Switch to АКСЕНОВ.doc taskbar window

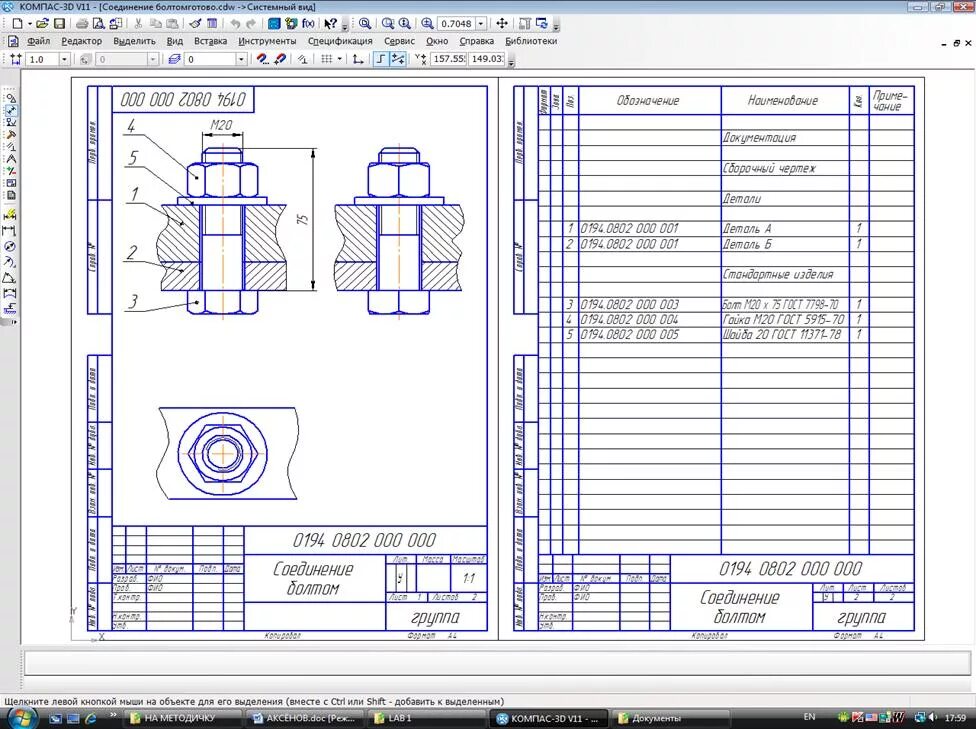(x=303, y=718)
